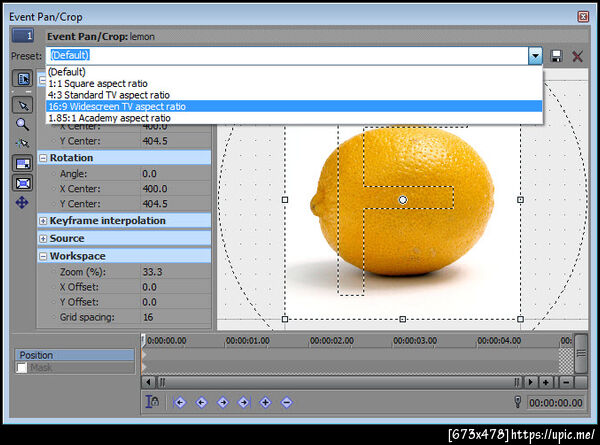
Task: Select the Zoom magnifier tool
Action: 22,124
